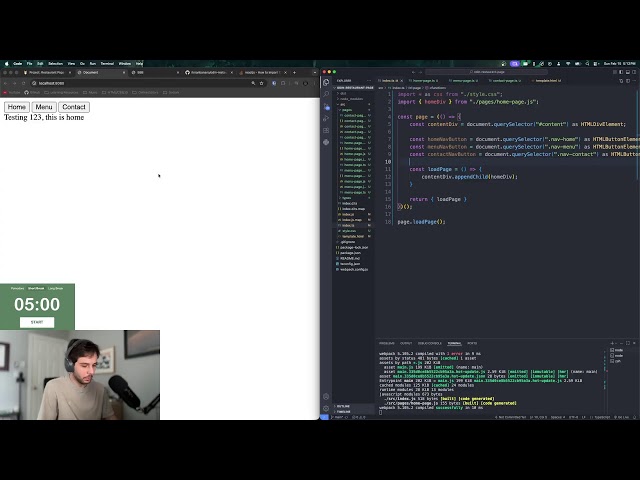This screenshot has height=480, width=640.
Task: Open the Explorer view in VS Code activity bar
Action: pyautogui.click(x=326, y=82)
